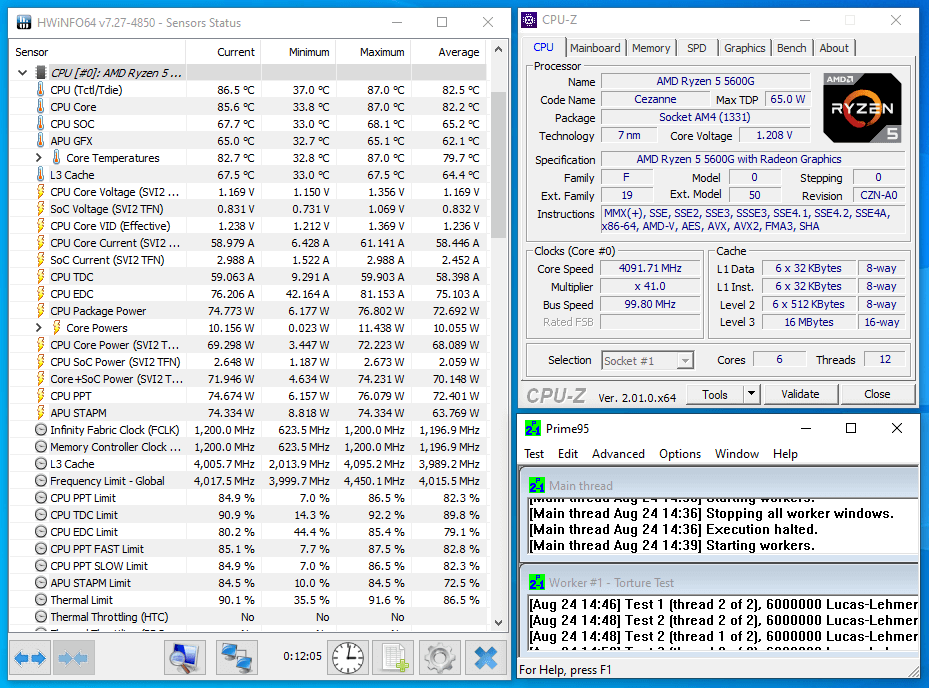Click the Maximum column header in HWiNFO
929x688 pixels.
coord(373,52)
